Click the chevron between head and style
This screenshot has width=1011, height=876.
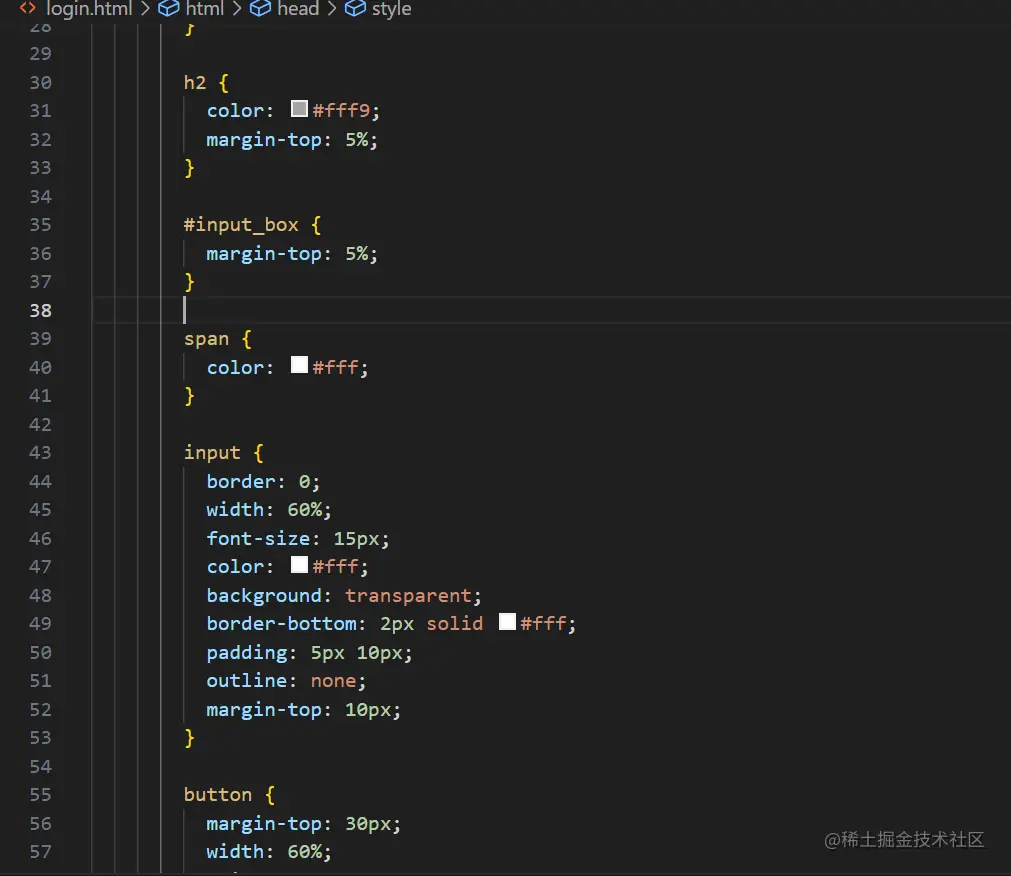331,8
